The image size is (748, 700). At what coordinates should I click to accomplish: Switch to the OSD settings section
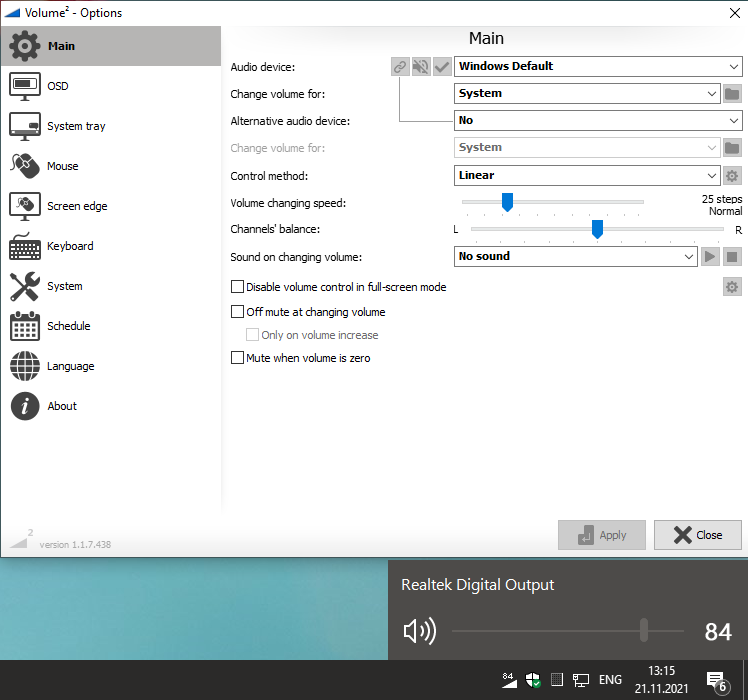point(58,86)
